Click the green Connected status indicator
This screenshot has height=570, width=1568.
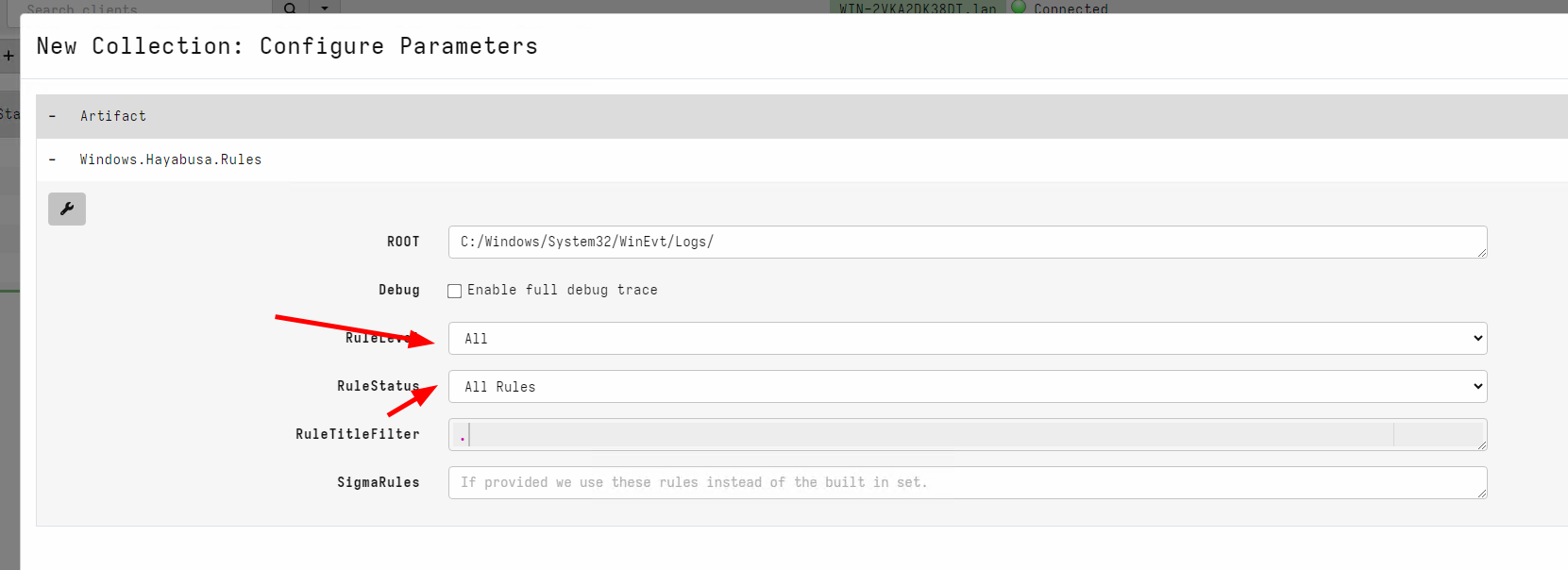(1019, 7)
